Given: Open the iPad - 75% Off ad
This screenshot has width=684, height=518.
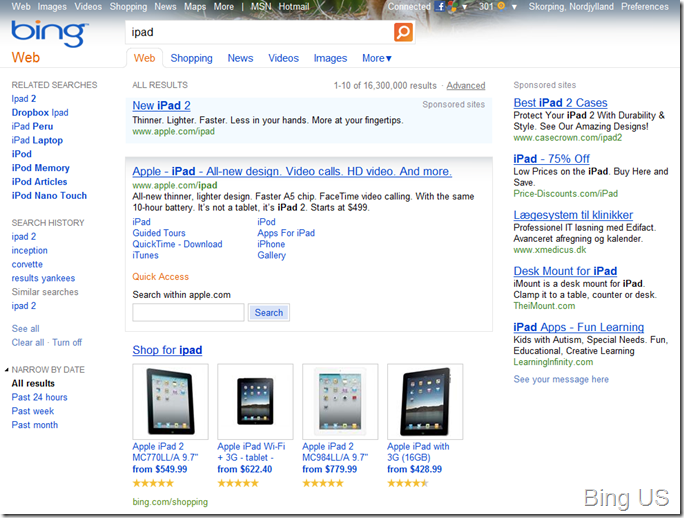Looking at the screenshot, I should 551,159.
